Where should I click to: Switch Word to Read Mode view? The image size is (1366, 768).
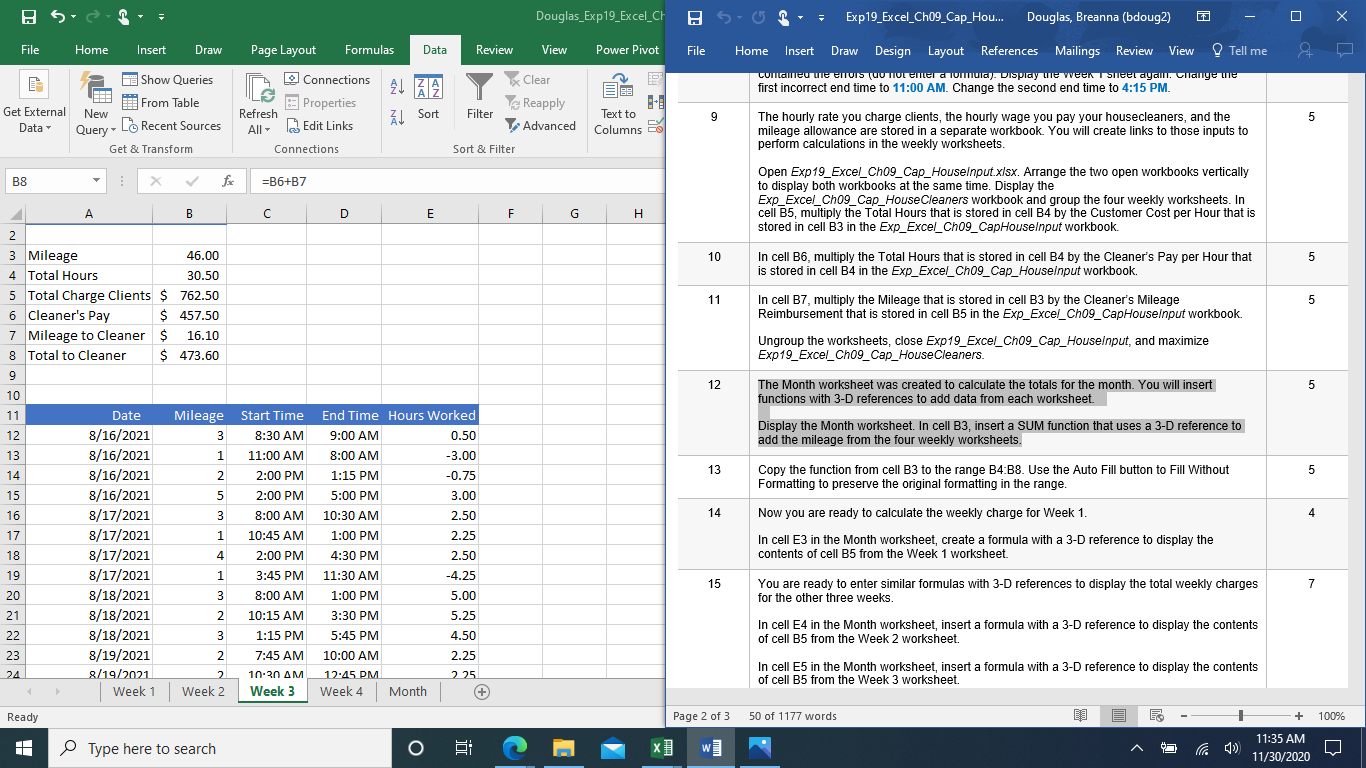point(1081,716)
